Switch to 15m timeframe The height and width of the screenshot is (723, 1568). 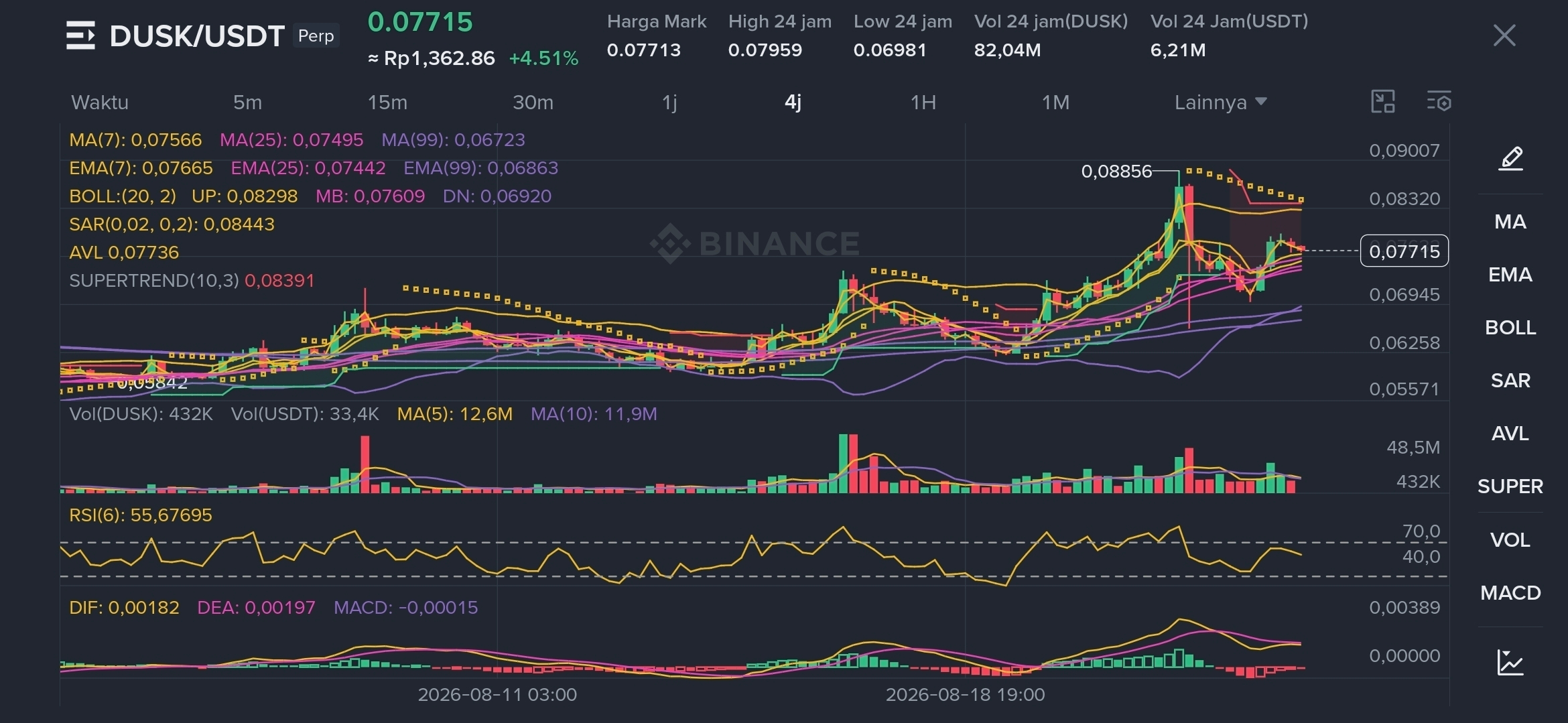tap(387, 103)
